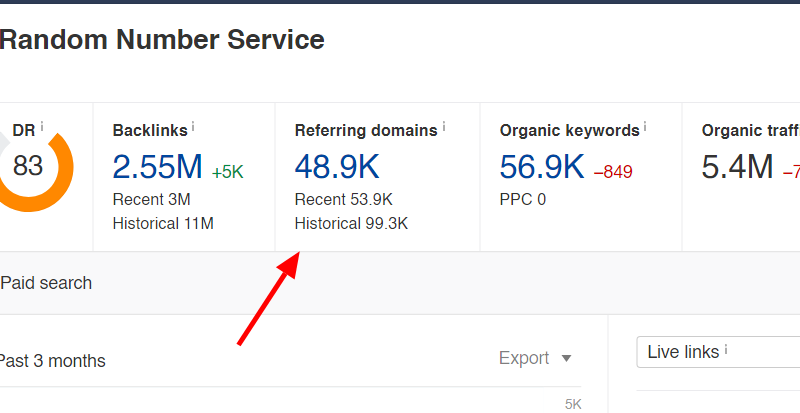Select Recent 53.9K referring domains
This screenshot has width=800, height=413.
click(343, 199)
